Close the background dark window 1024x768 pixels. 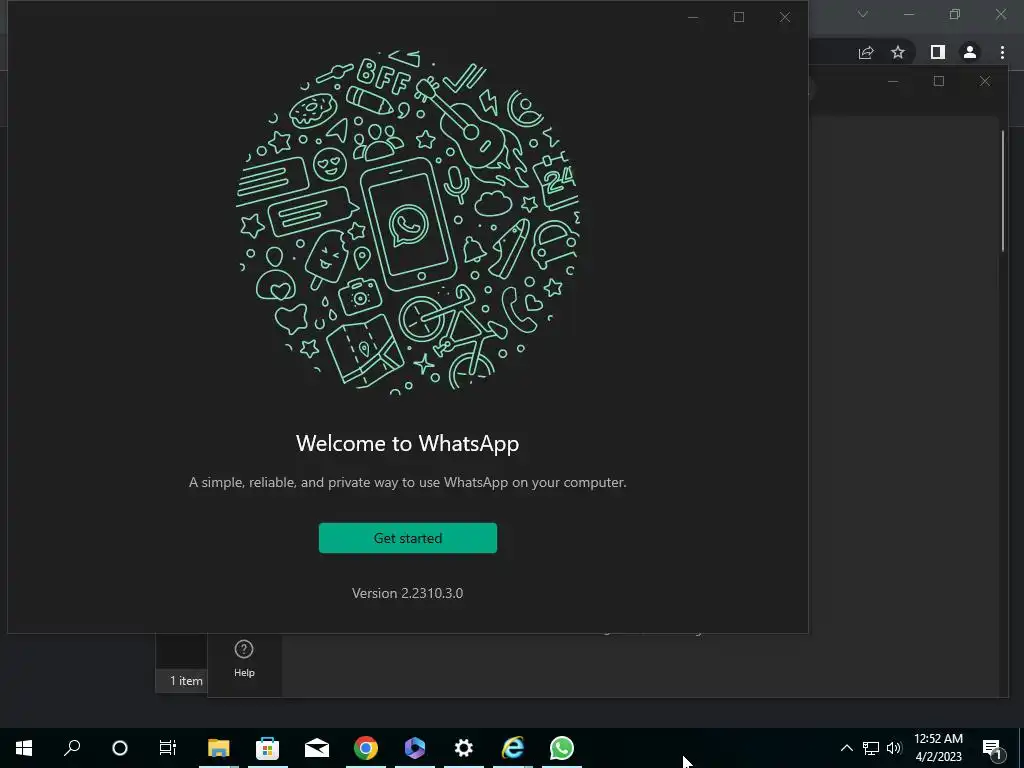click(x=985, y=81)
